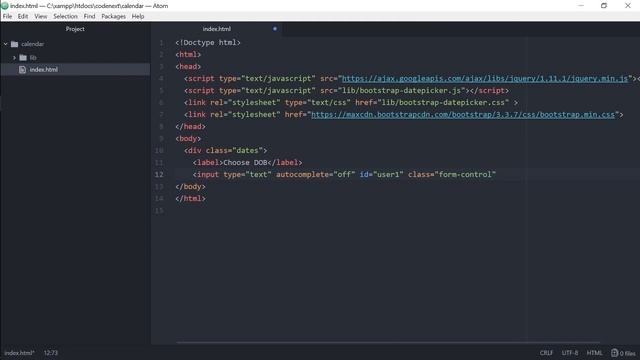Select the calendar root folder row
Viewport: 640px width, 360px height.
(75, 44)
